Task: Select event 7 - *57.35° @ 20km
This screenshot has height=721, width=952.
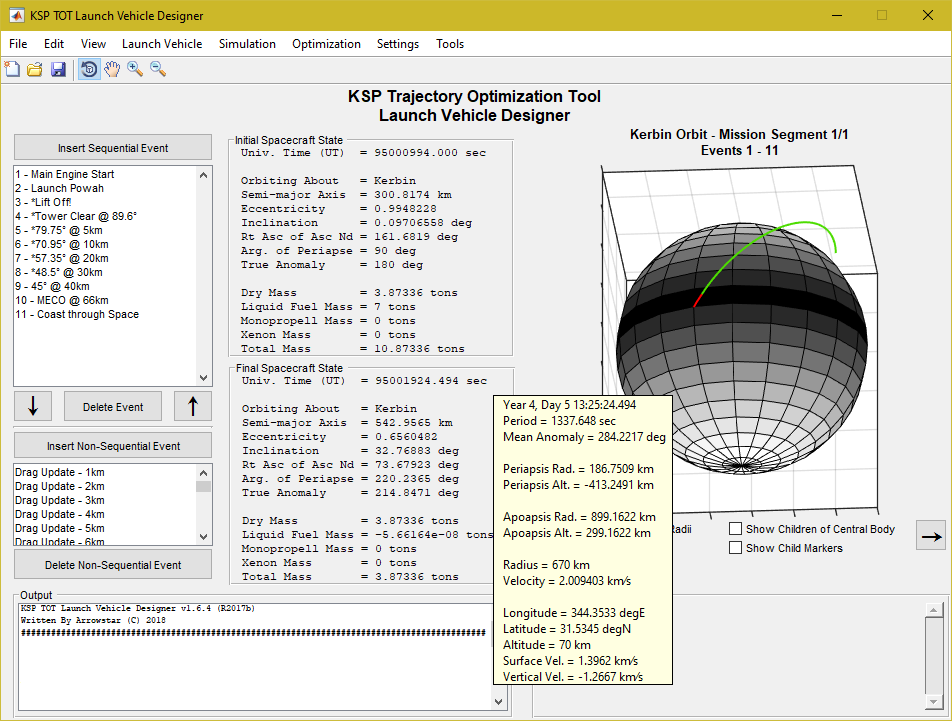Action: coord(105,258)
